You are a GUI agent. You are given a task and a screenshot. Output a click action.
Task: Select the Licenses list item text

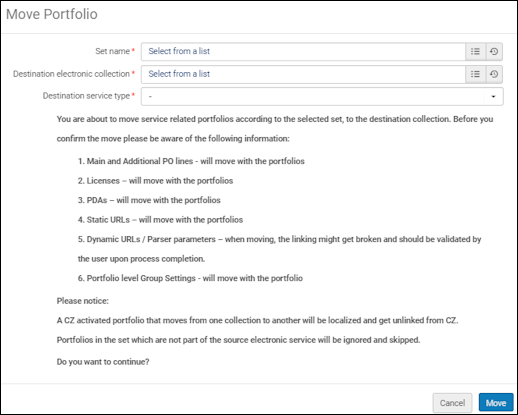click(155, 181)
